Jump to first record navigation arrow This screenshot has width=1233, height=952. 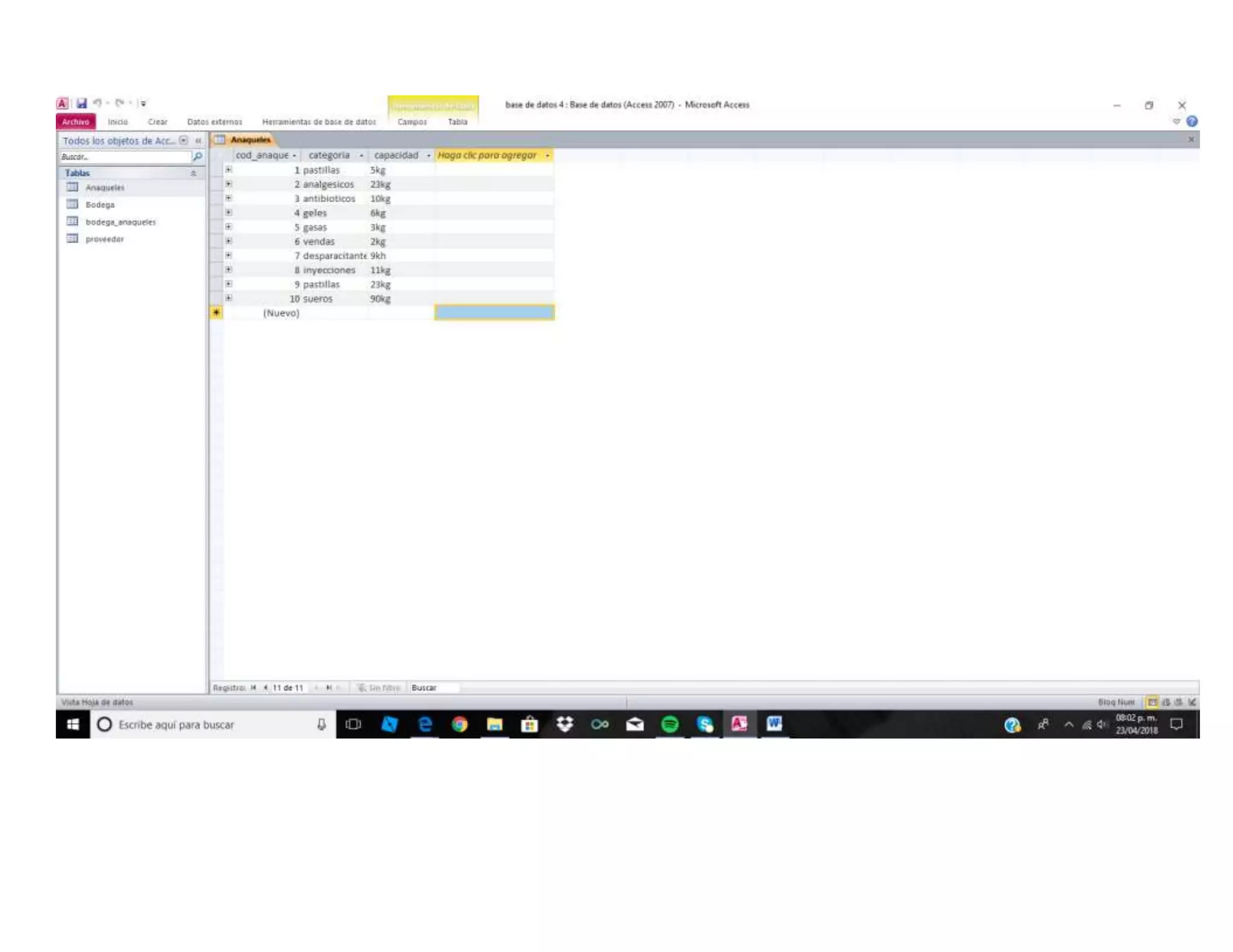point(253,688)
